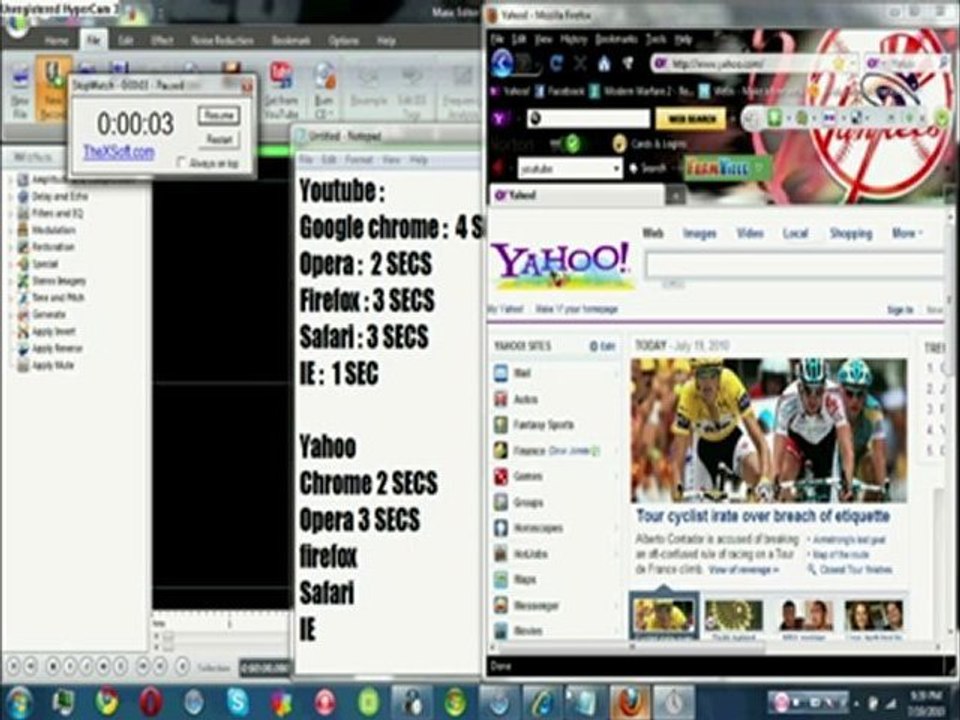Screen dimensions: 960x720
Task: Open Mail icon in Yahoo Sites
Action: 501,373
